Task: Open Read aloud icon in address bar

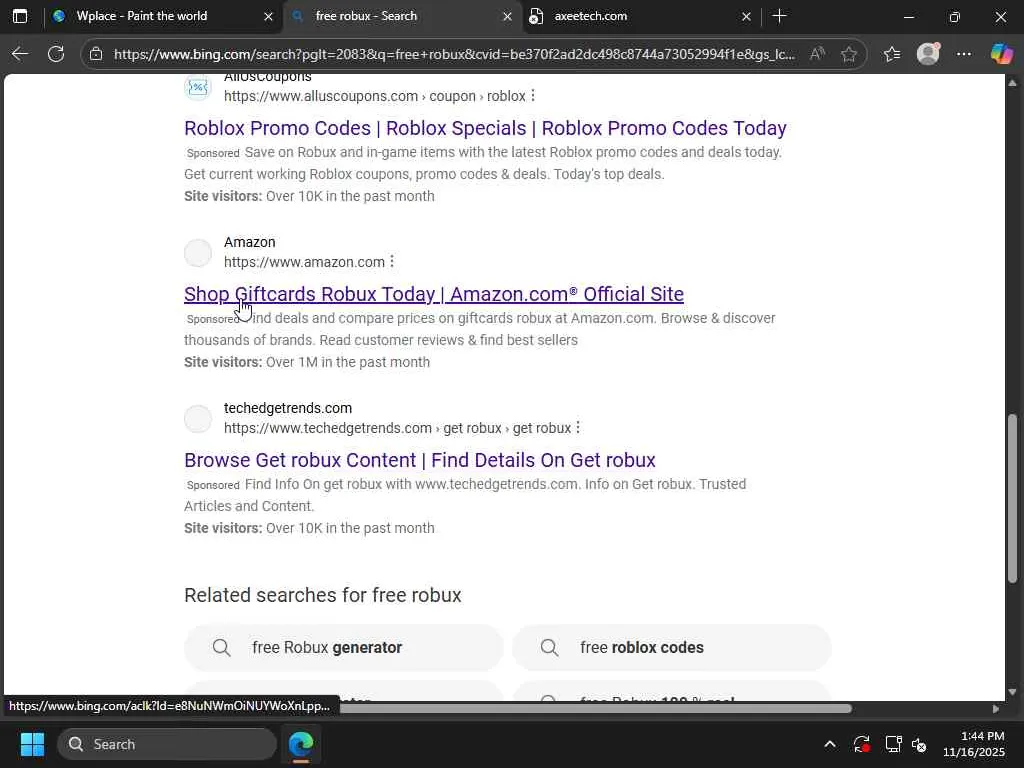Action: coord(817,54)
